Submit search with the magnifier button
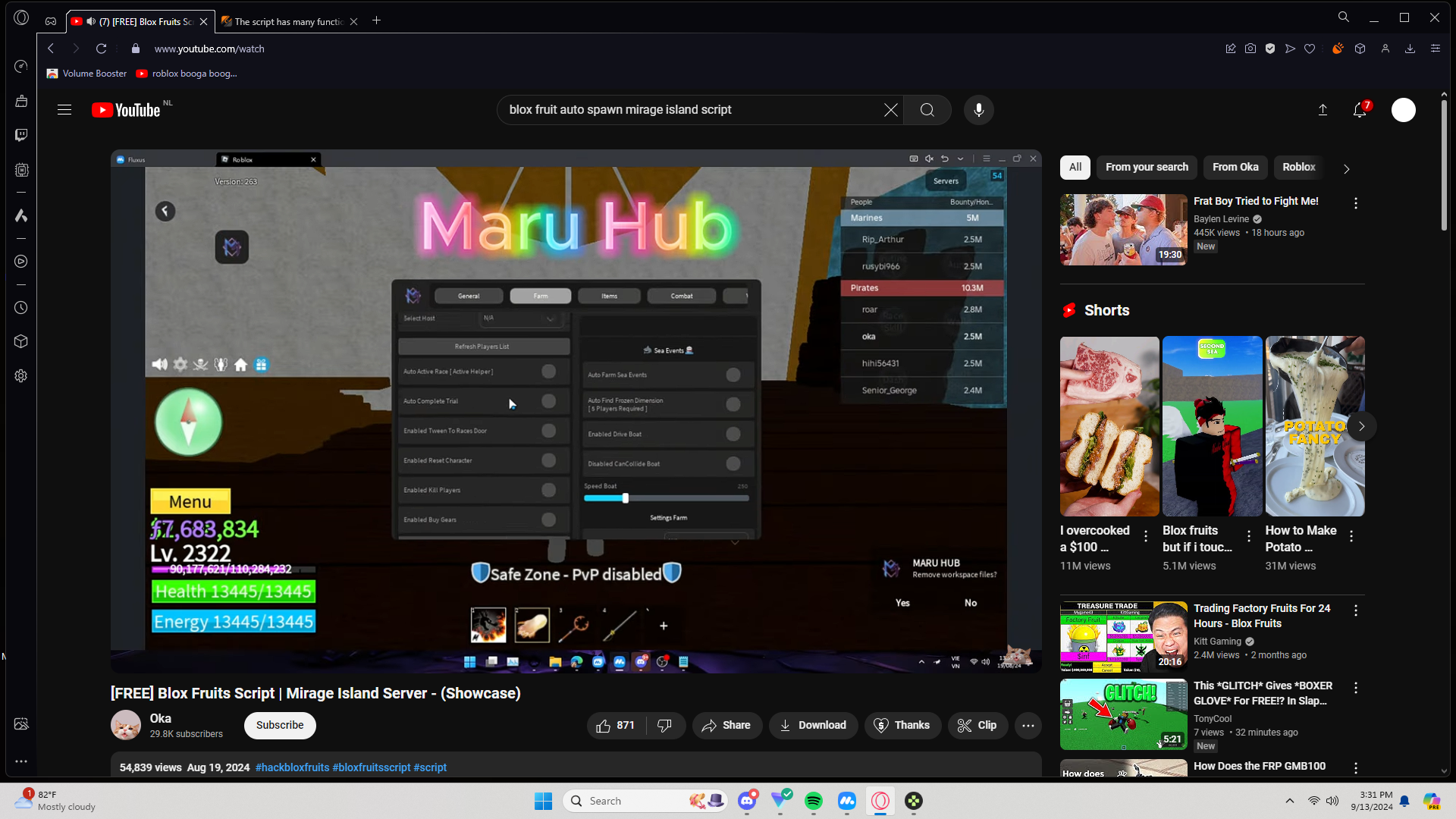This screenshot has height=819, width=1456. click(x=927, y=110)
